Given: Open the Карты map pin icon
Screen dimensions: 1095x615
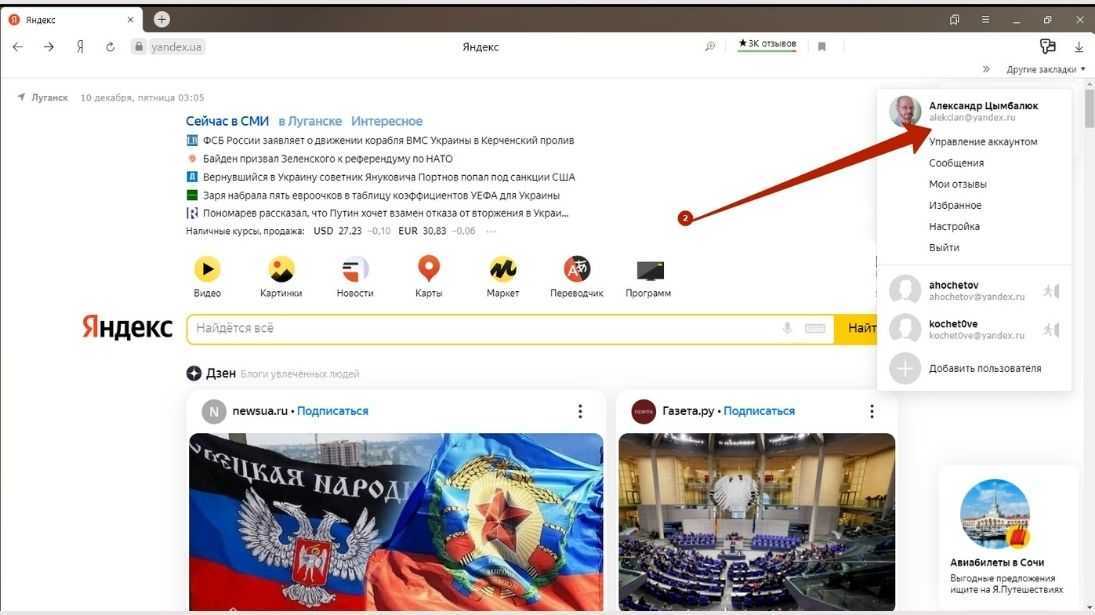Looking at the screenshot, I should [429, 269].
